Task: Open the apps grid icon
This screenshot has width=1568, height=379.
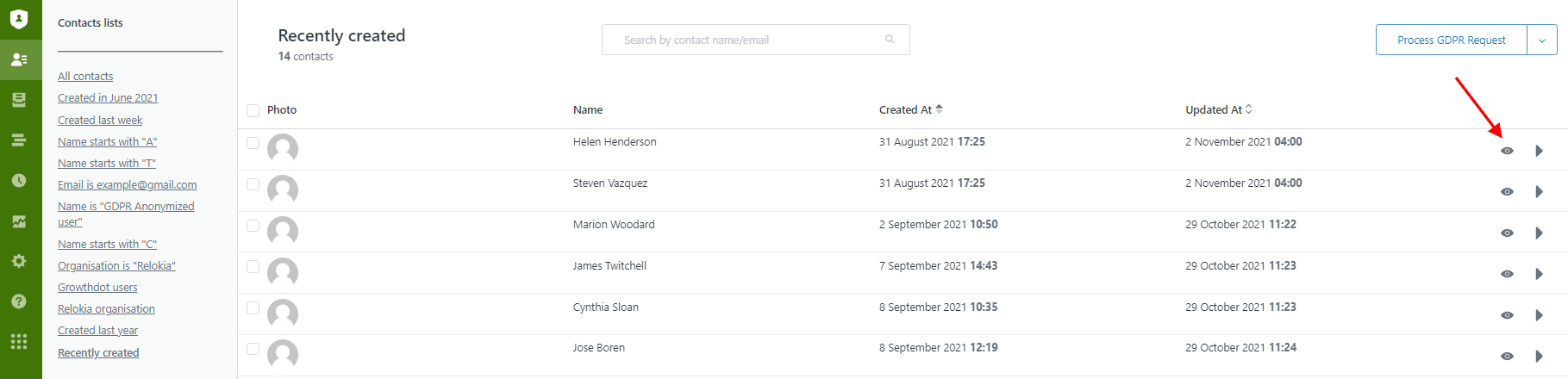Action: click(19, 342)
